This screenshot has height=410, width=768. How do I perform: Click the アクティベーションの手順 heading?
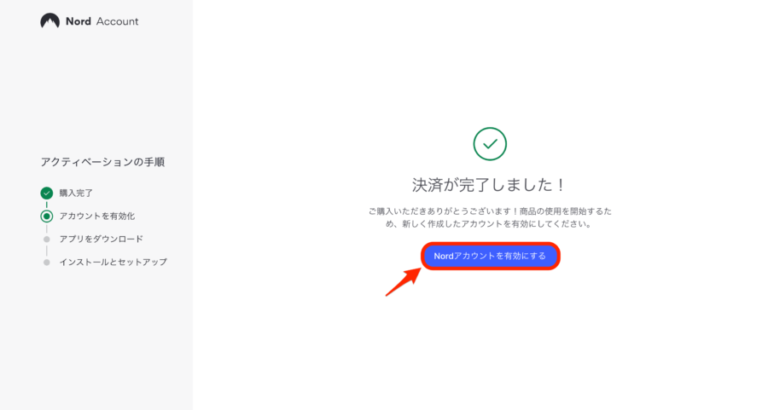click(x=102, y=162)
